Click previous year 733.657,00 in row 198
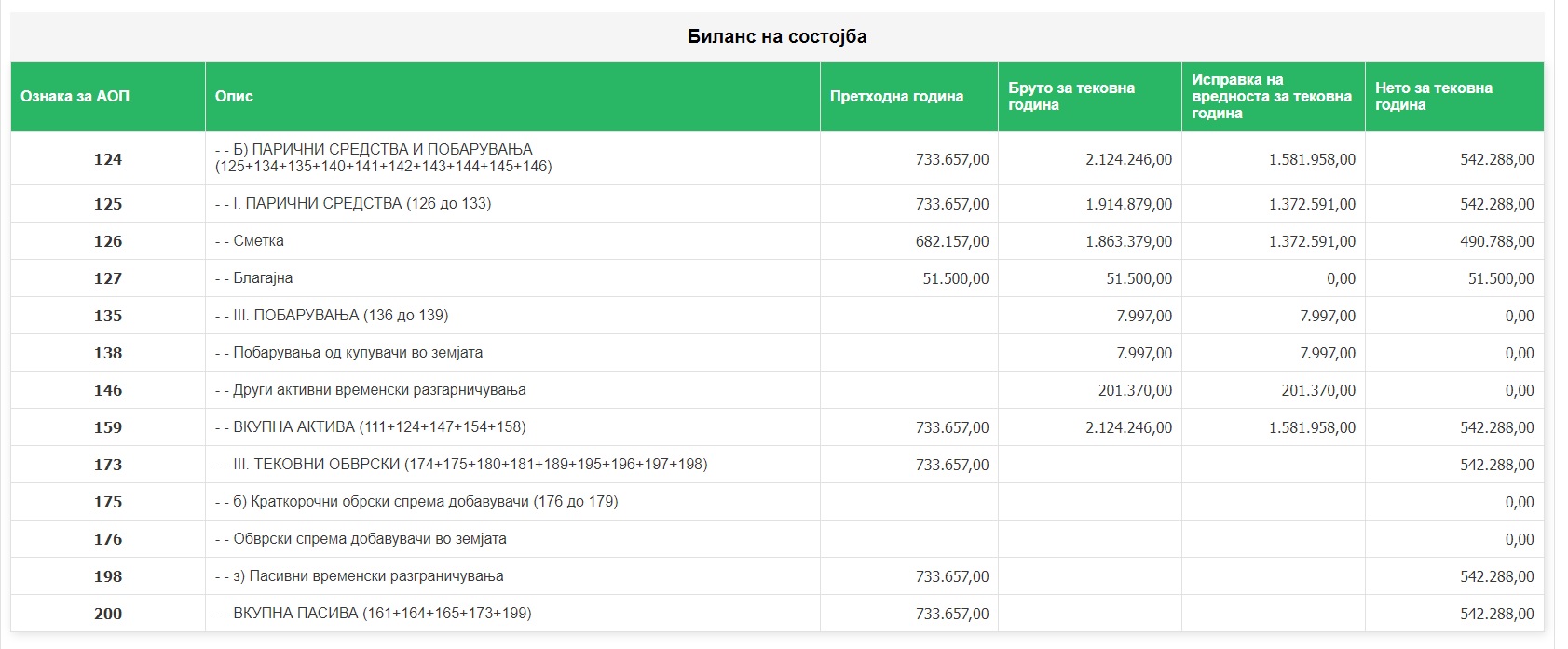 (x=952, y=576)
